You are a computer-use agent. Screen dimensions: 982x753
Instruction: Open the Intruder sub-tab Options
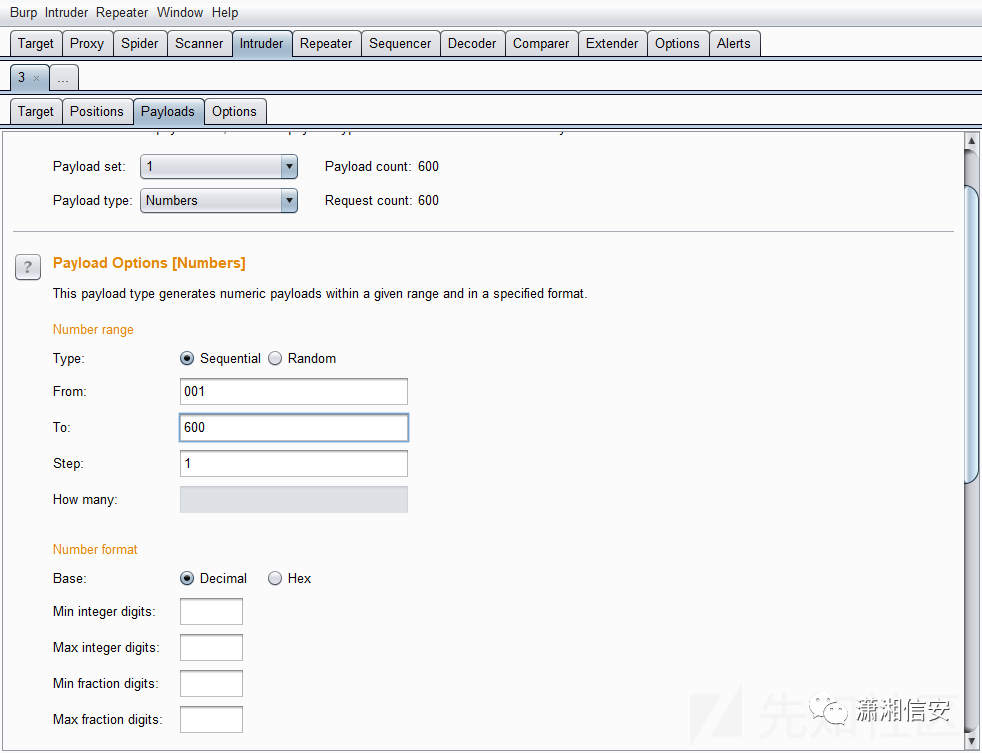tap(234, 112)
